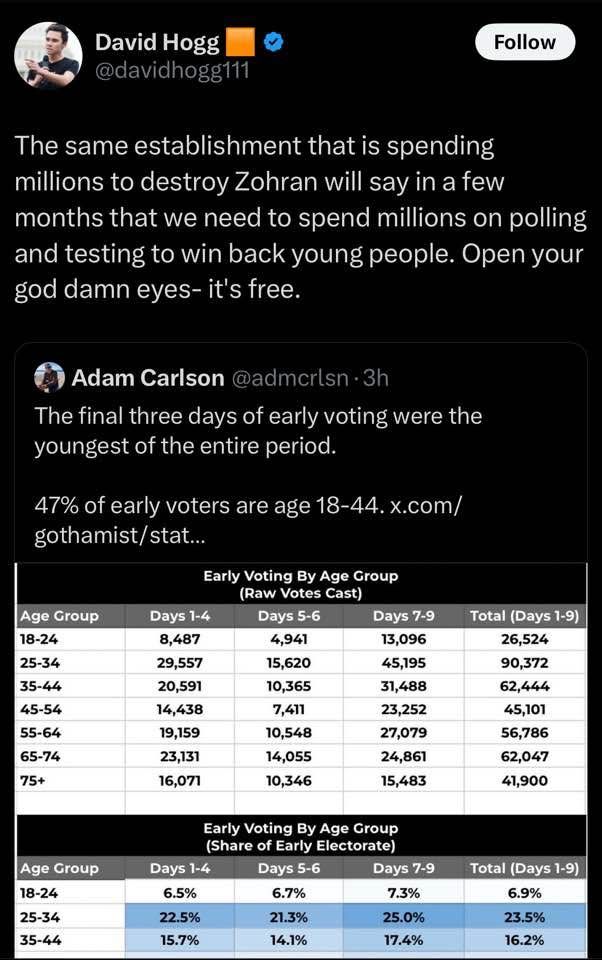Click the 3h timestamp on quoted tweet

tap(375, 378)
